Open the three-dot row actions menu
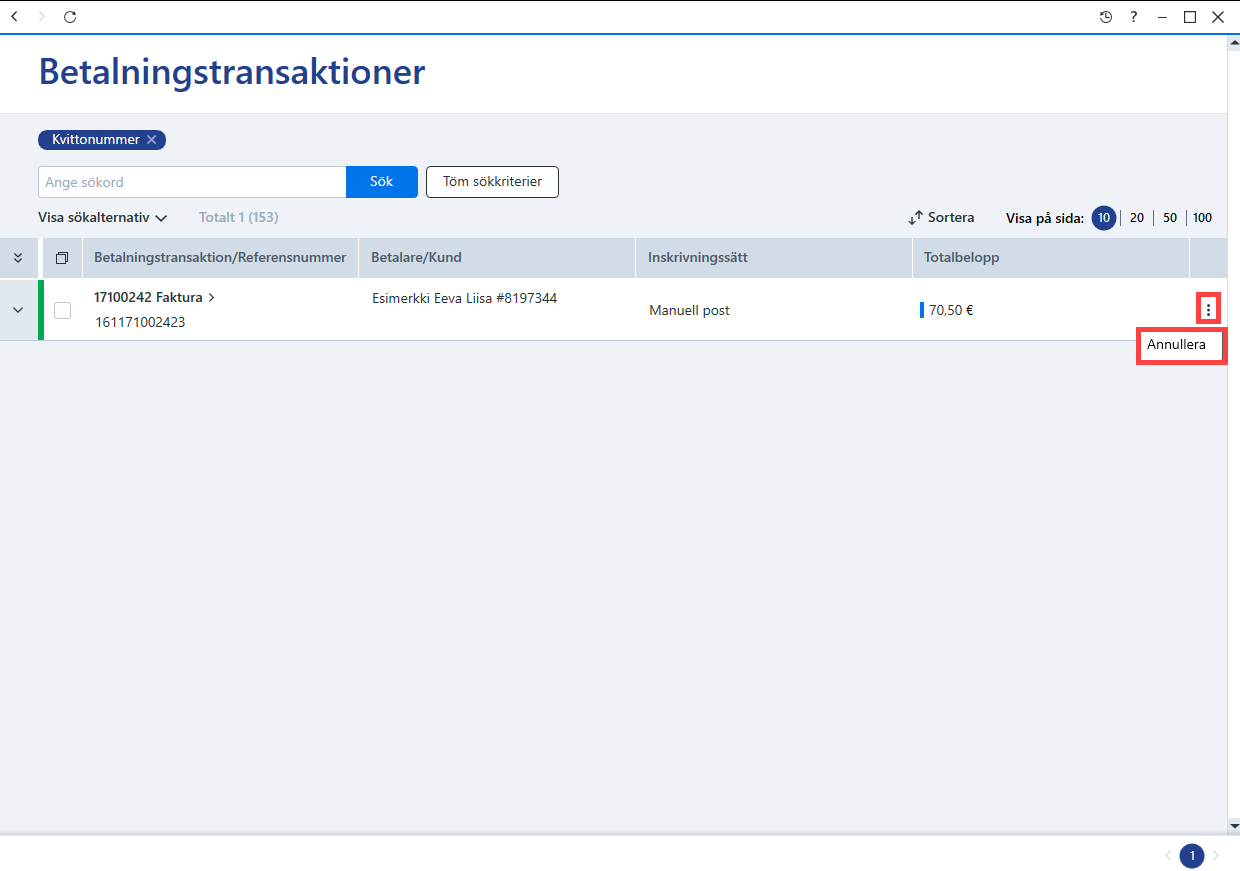This screenshot has width=1240, height=871. [x=1208, y=310]
